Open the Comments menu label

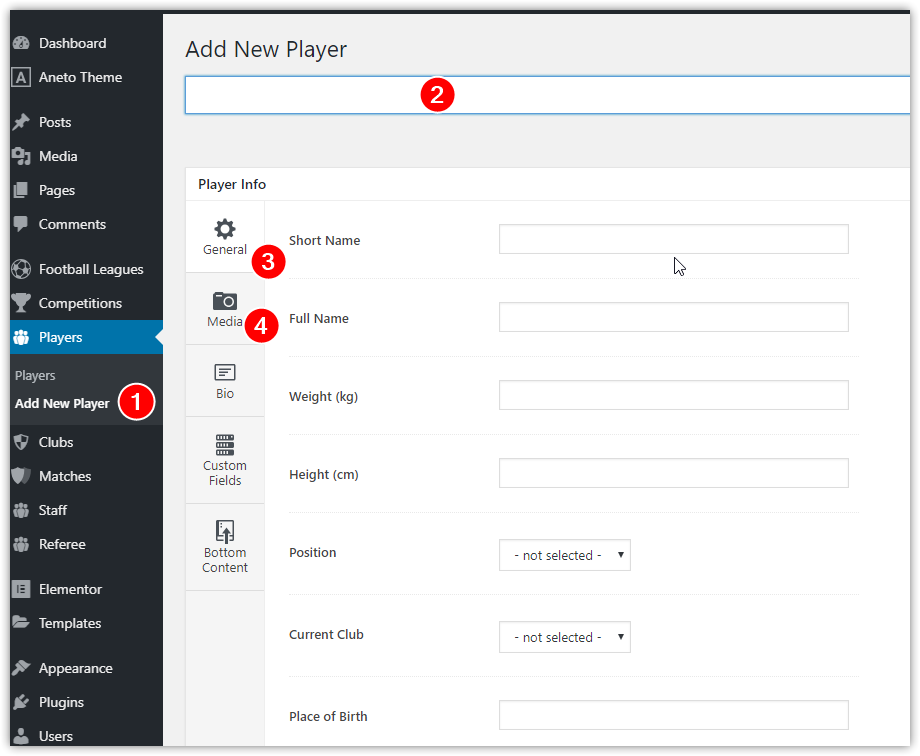[x=72, y=224]
